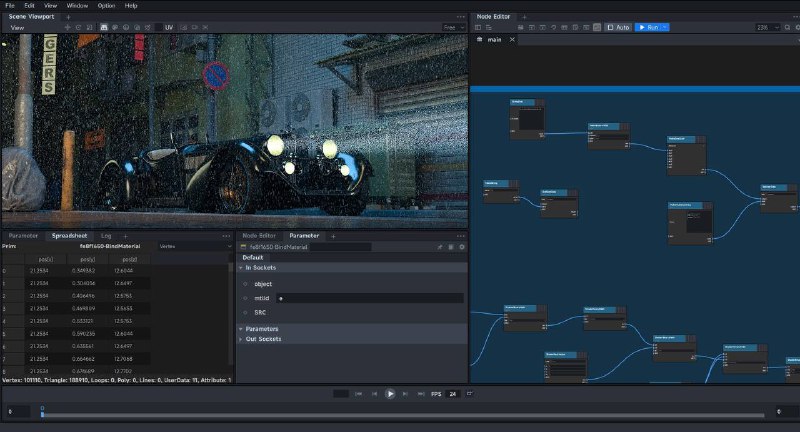Select spreadsheet row 0
Image resolution: width=800 pixels, height=432 pixels.
[x=77, y=271]
